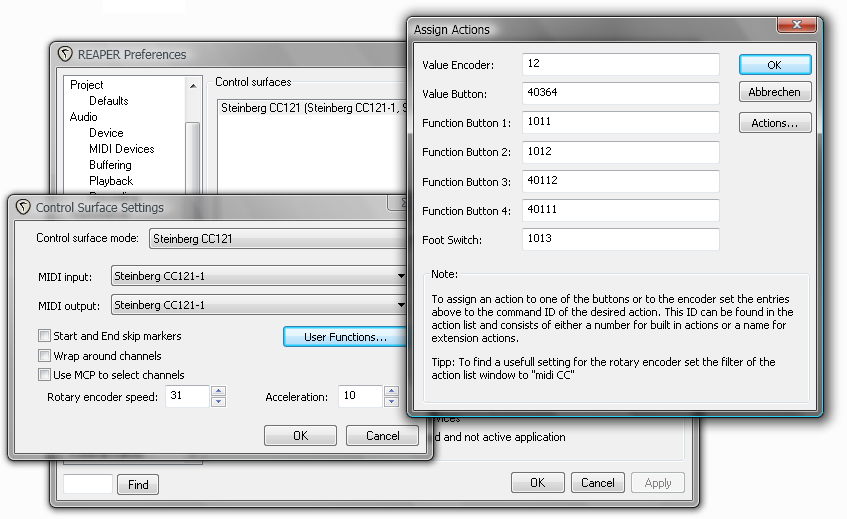The width and height of the screenshot is (847, 519).
Task: Click the User Functions... button
Action: pos(345,337)
